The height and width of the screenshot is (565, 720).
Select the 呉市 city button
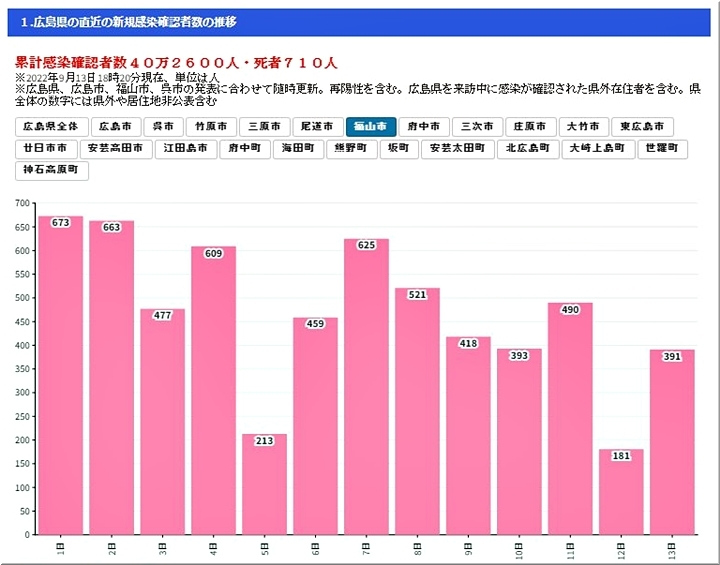coord(163,127)
